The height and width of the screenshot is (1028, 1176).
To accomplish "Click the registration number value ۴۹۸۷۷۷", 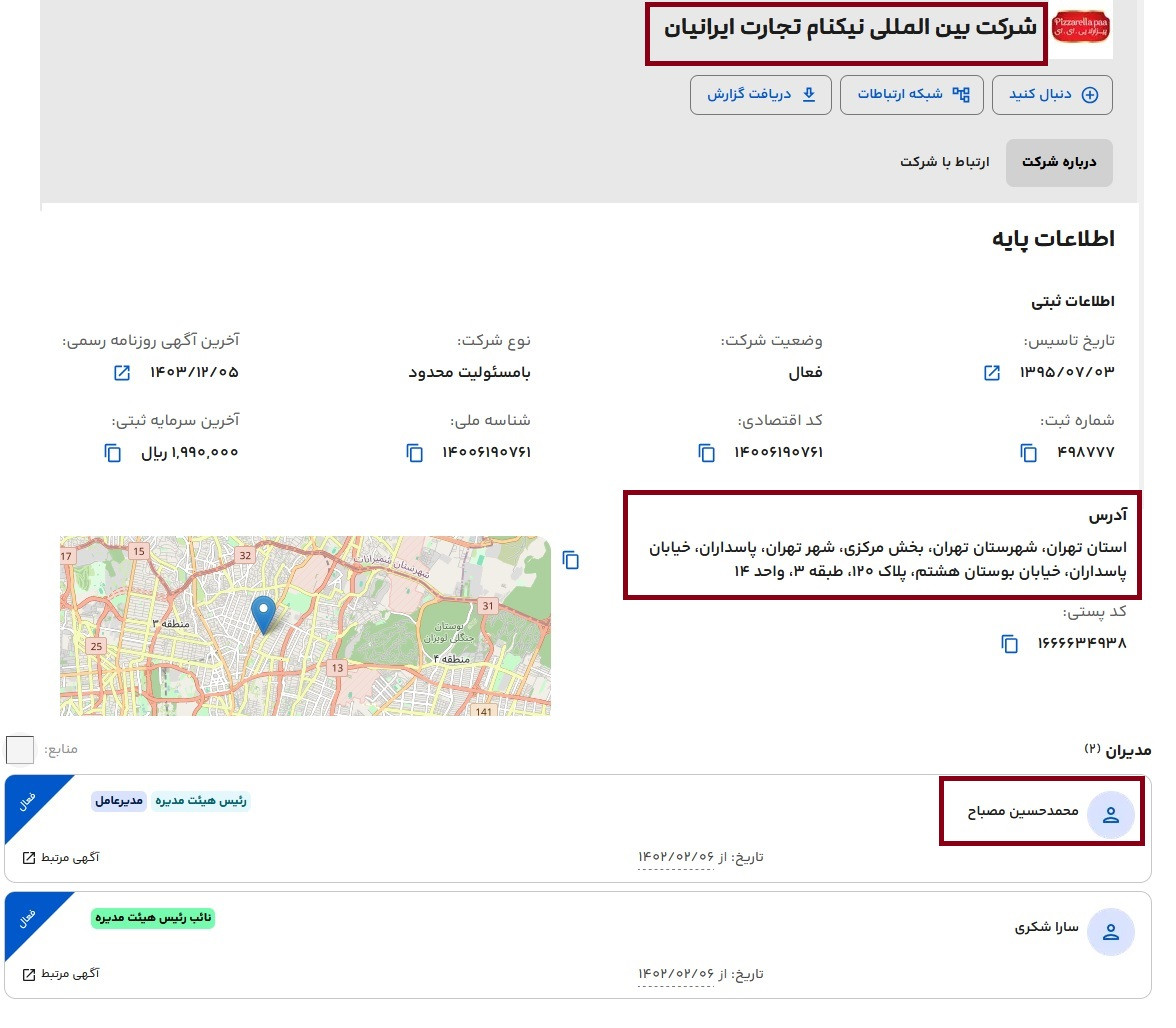I will (x=1085, y=453).
